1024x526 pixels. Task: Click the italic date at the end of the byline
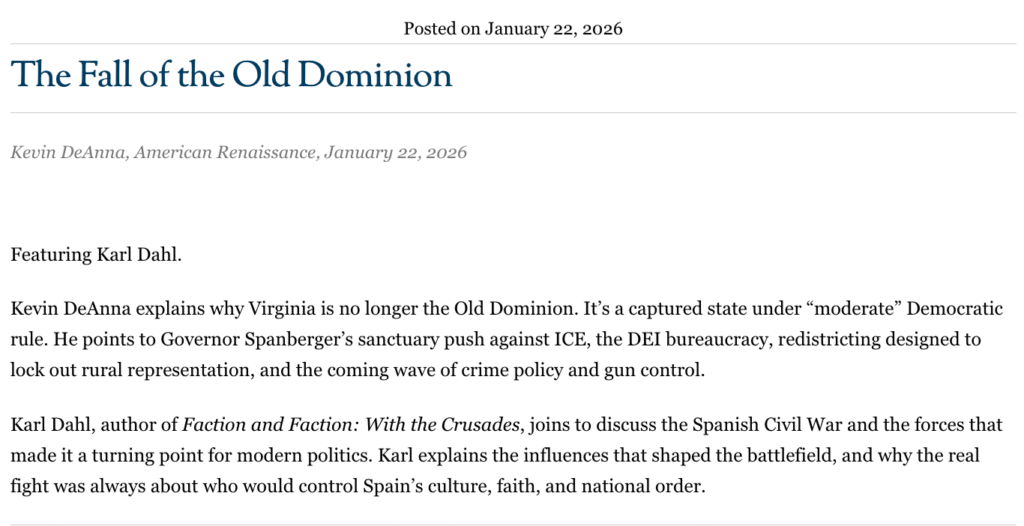[x=395, y=152]
